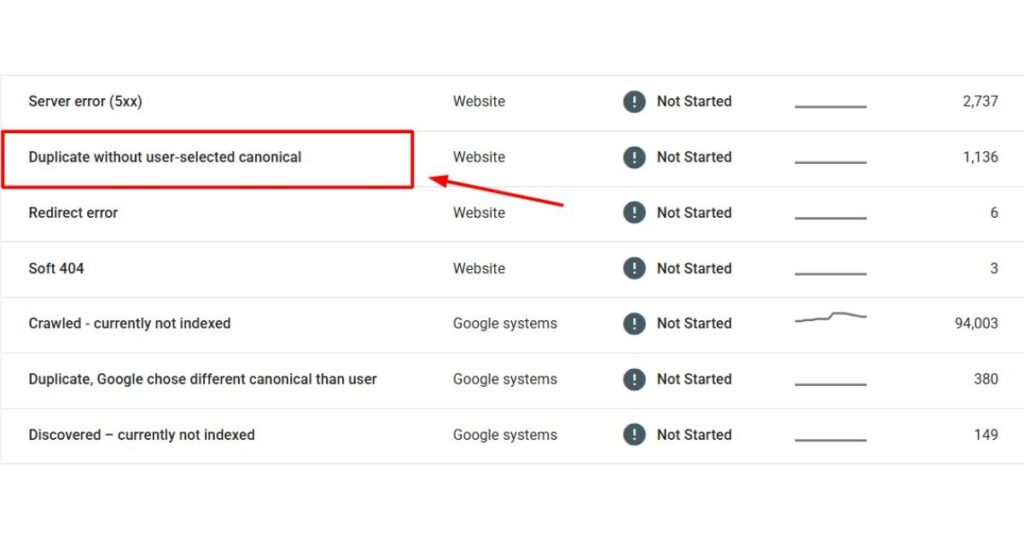Click the Soft 404 status exclamation icon
This screenshot has width=1024, height=538.
click(x=634, y=268)
